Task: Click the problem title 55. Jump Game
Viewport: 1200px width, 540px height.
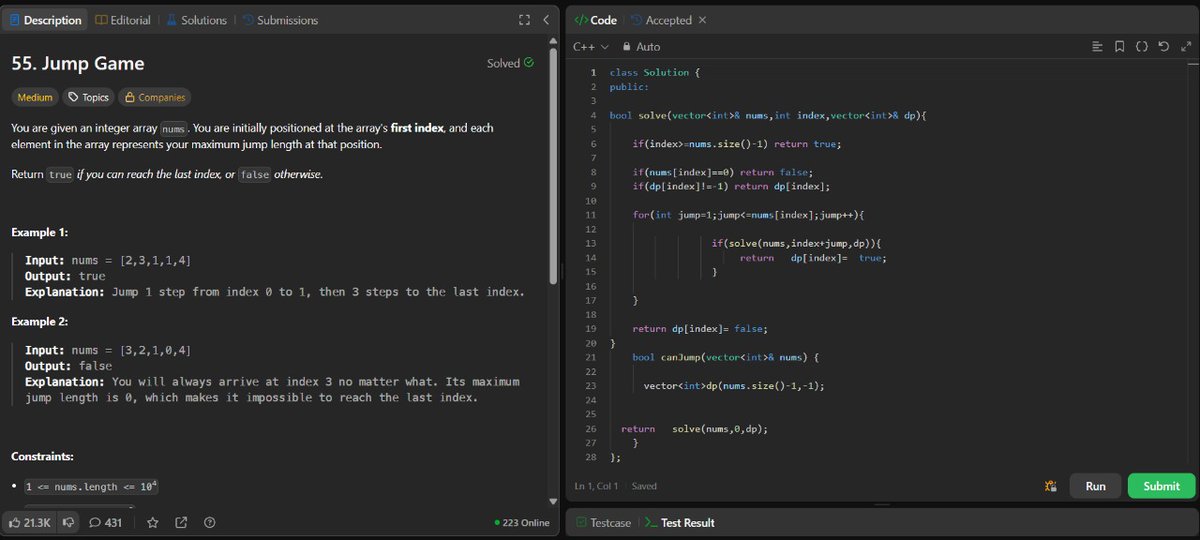Action: [x=78, y=63]
